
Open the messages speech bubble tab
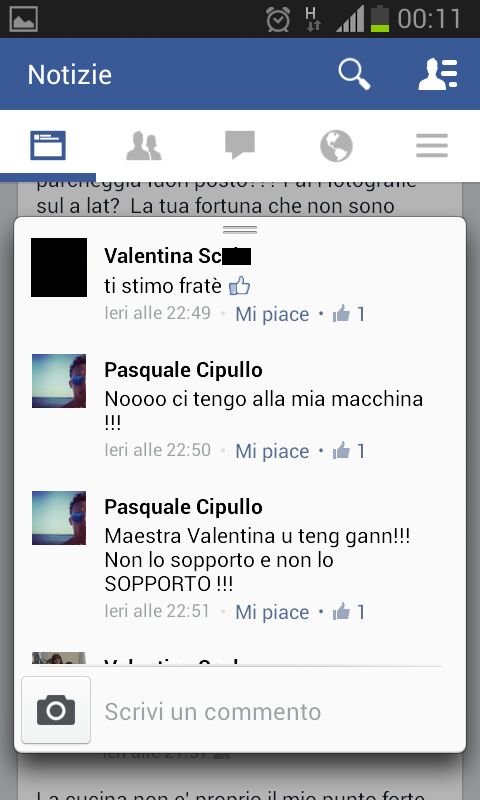240,145
